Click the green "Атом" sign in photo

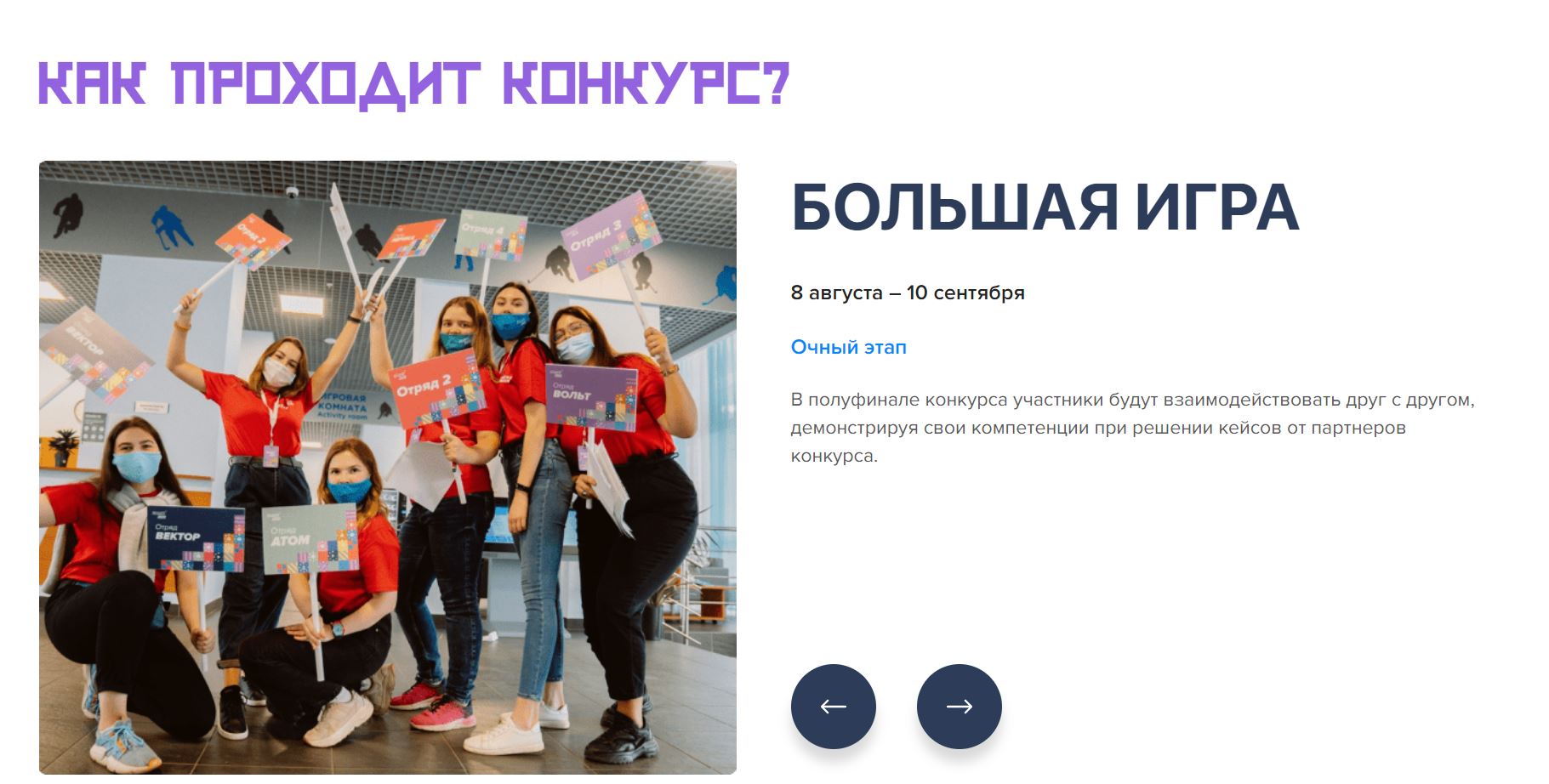click(310, 538)
